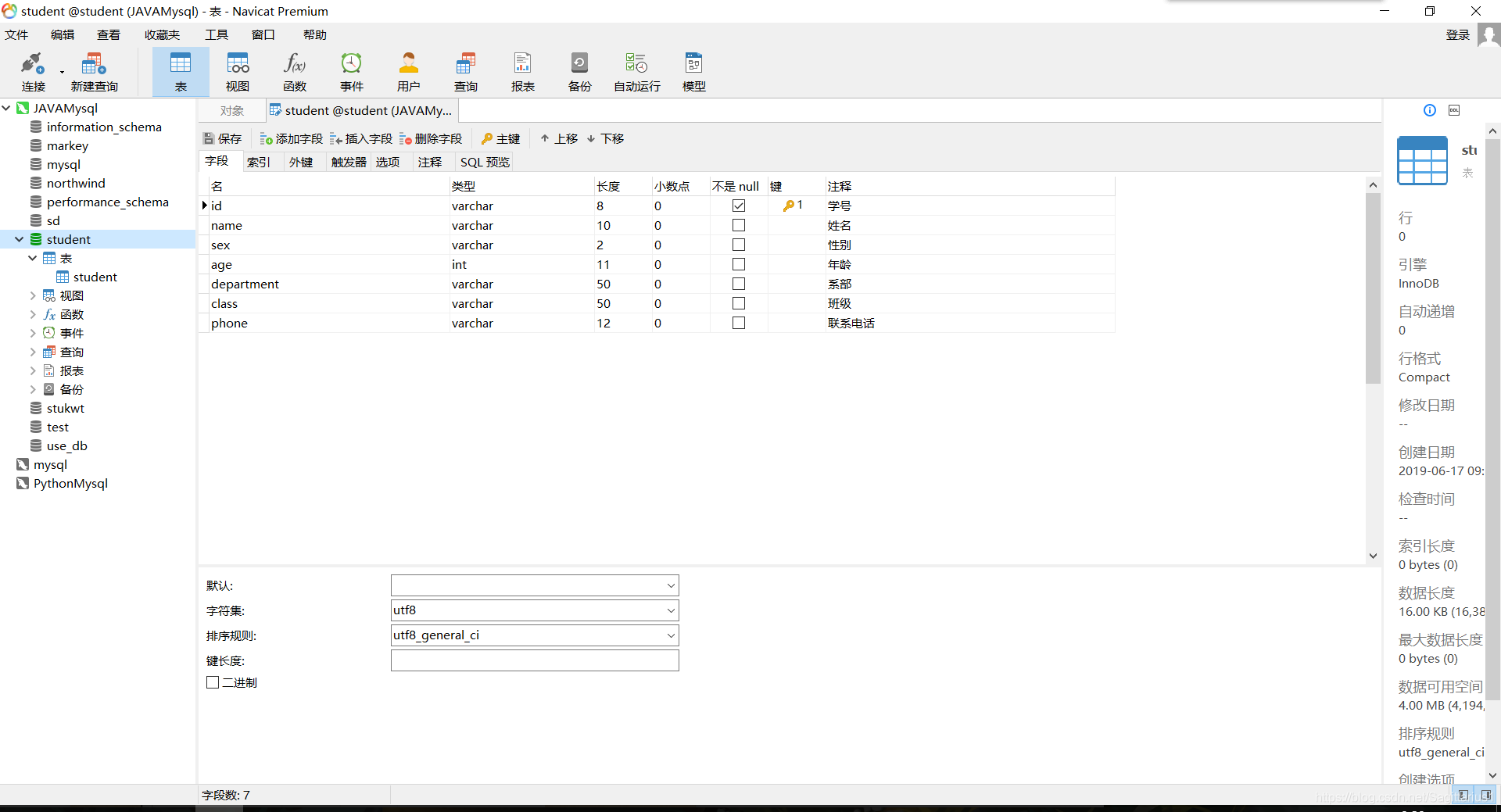The height and width of the screenshot is (812, 1501).
Task: Toggle the right status bar pane icon
Action: pos(1485,795)
